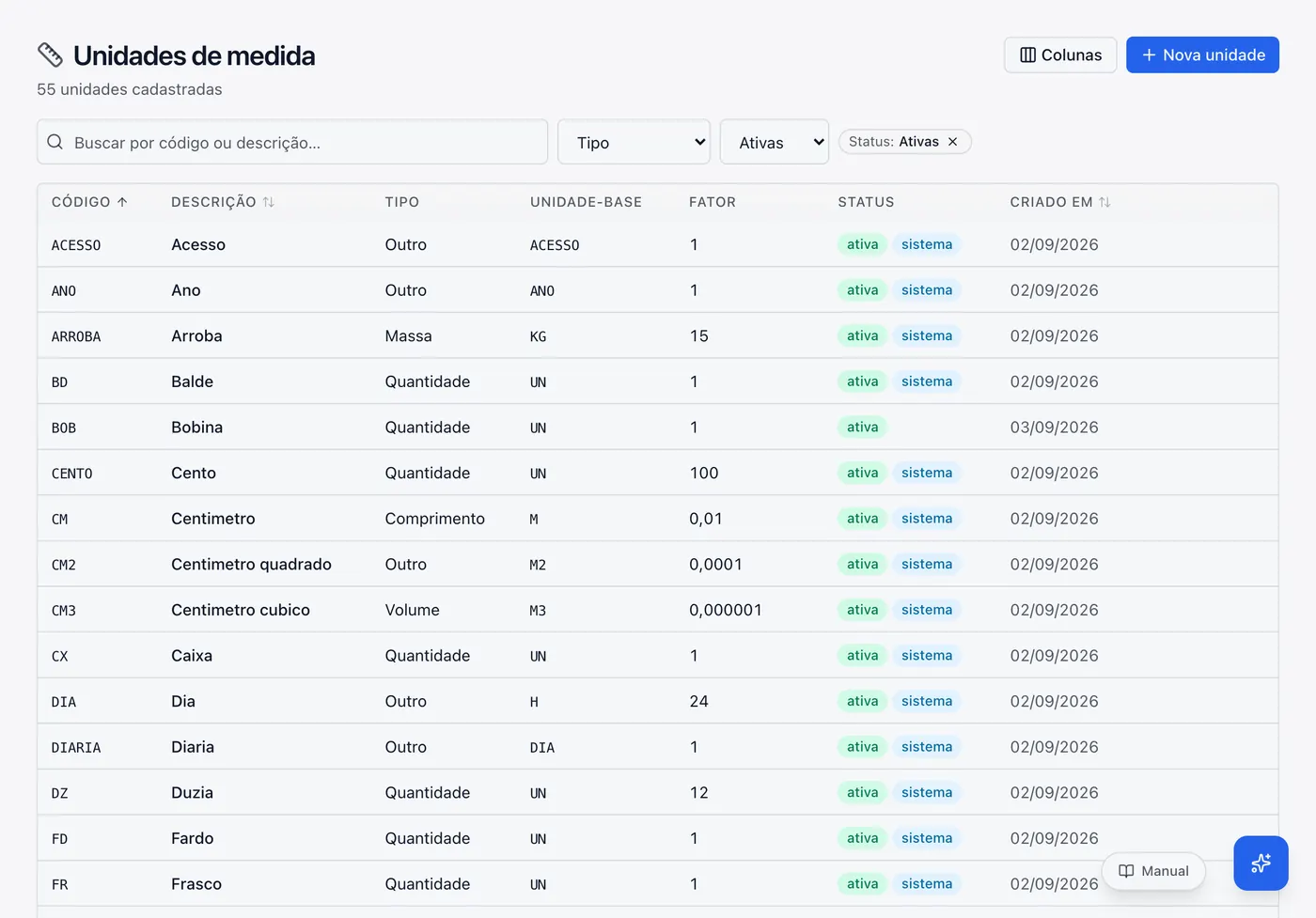Click the M3 base unit cell
Viewport: 1316px width, 918px height.
[539, 611]
